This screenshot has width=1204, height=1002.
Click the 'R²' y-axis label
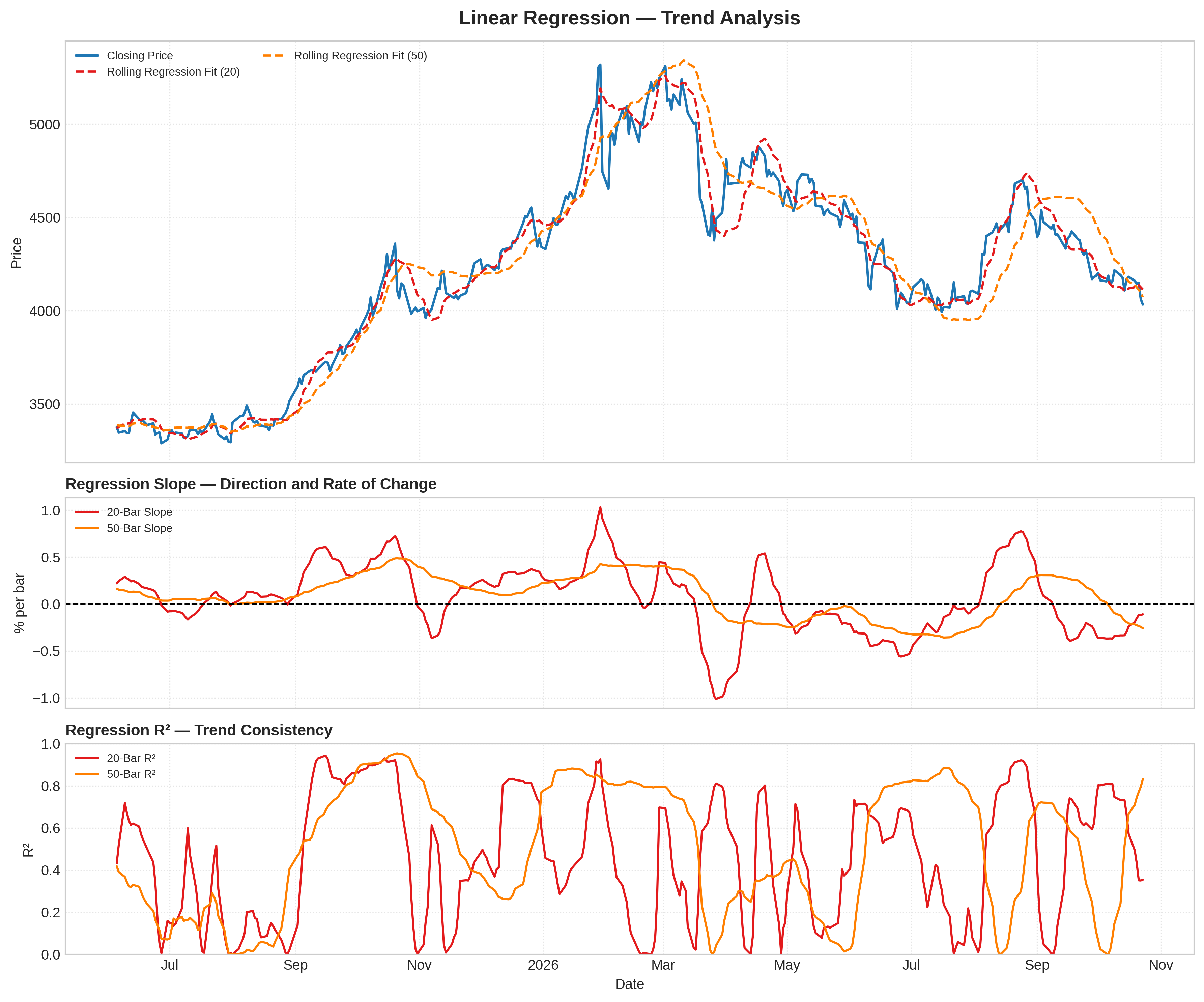tap(28, 850)
